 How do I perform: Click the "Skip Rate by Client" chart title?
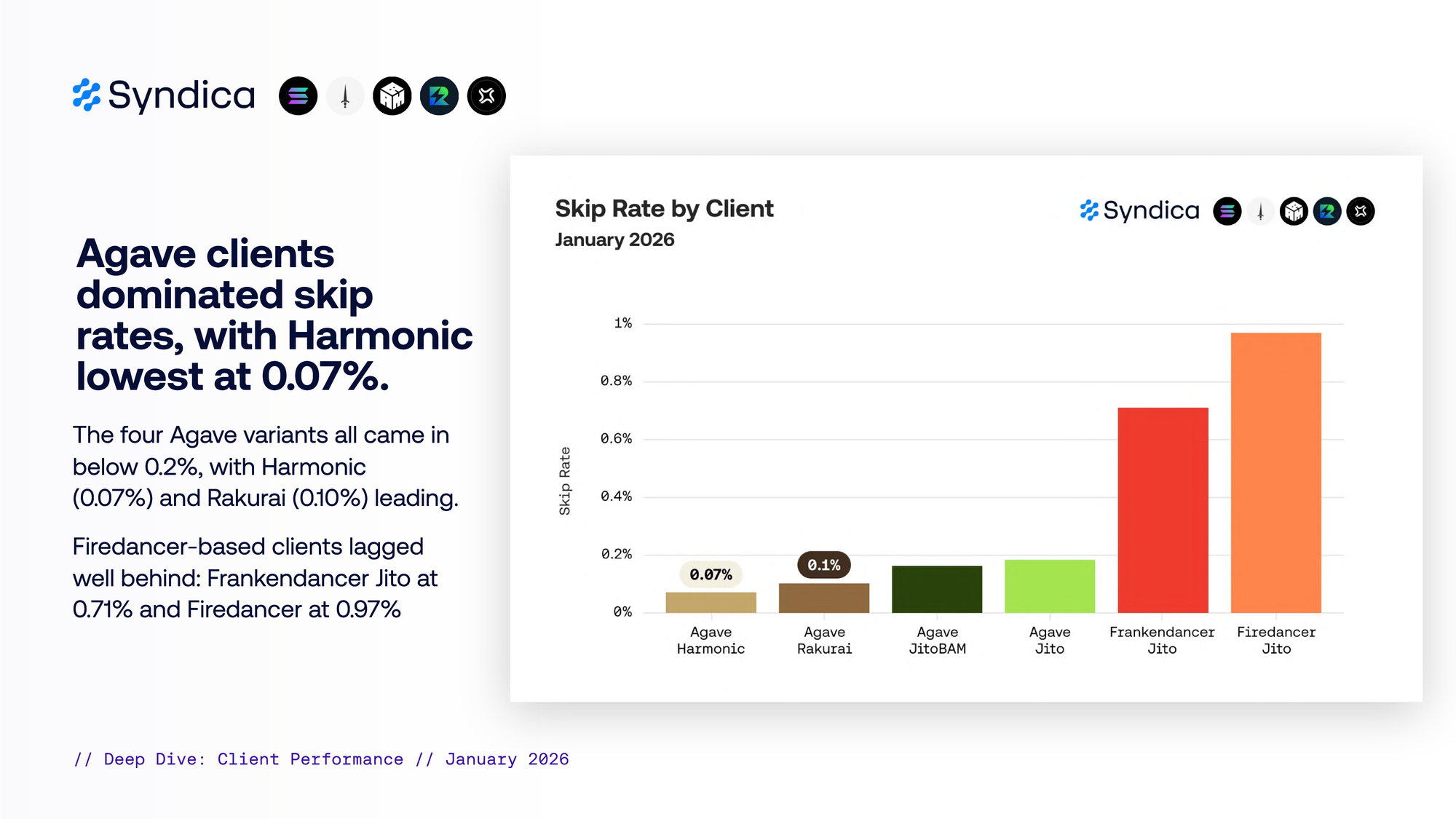[664, 209]
